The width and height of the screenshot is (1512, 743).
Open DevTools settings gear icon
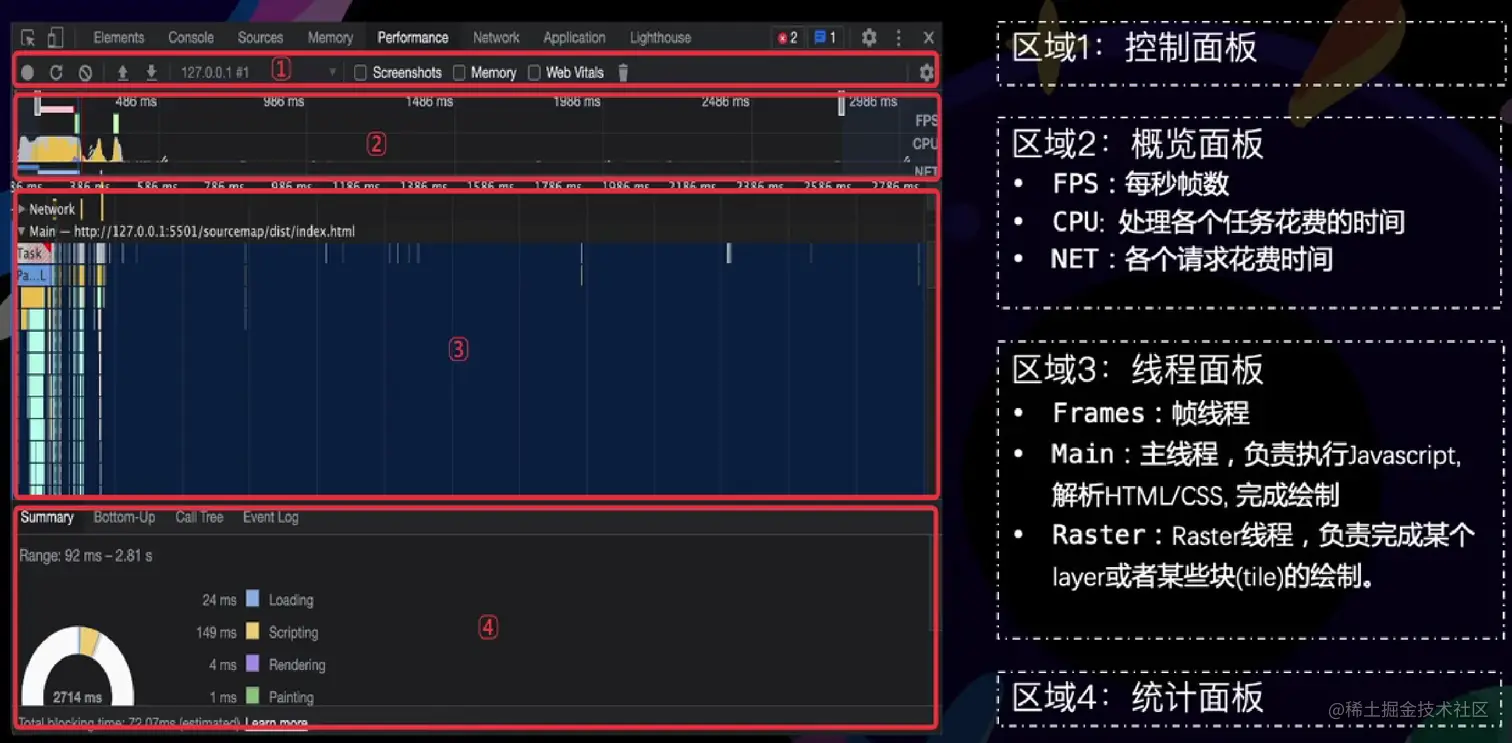[869, 38]
